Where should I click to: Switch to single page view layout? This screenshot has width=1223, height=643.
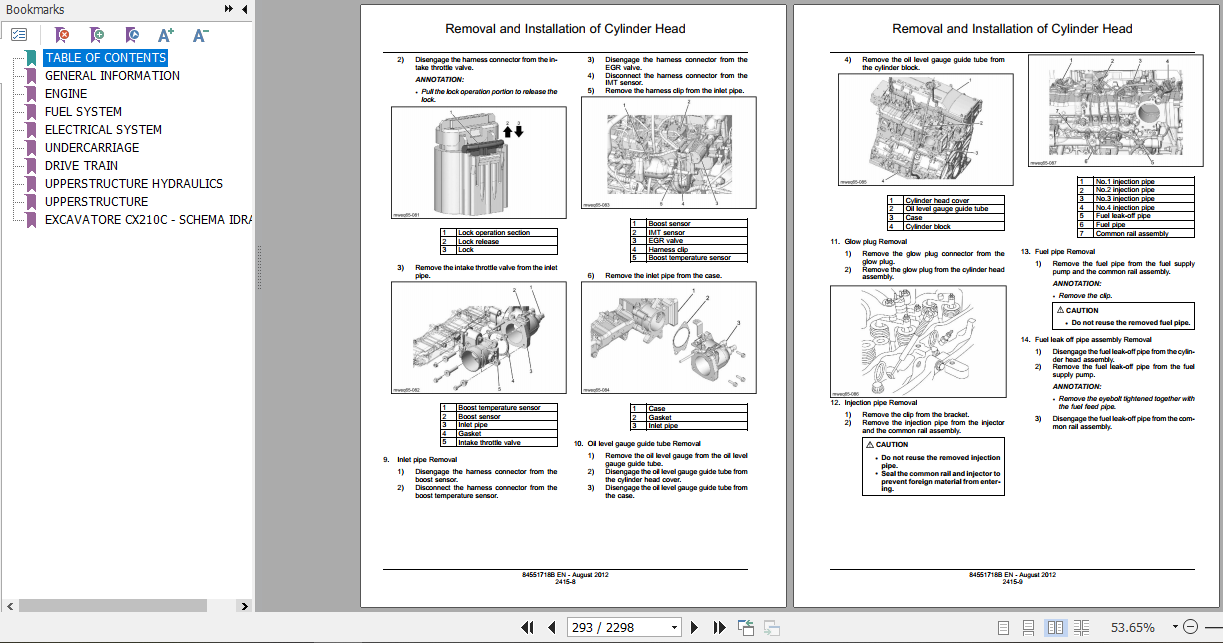pos(1003,627)
